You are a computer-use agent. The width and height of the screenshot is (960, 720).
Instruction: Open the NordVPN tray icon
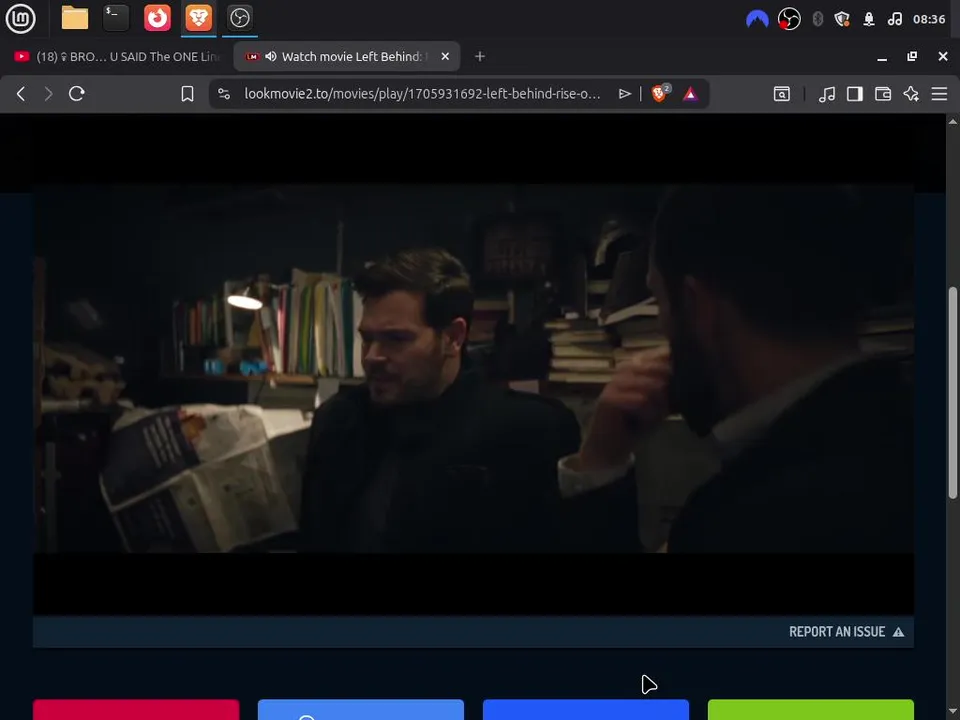757,19
